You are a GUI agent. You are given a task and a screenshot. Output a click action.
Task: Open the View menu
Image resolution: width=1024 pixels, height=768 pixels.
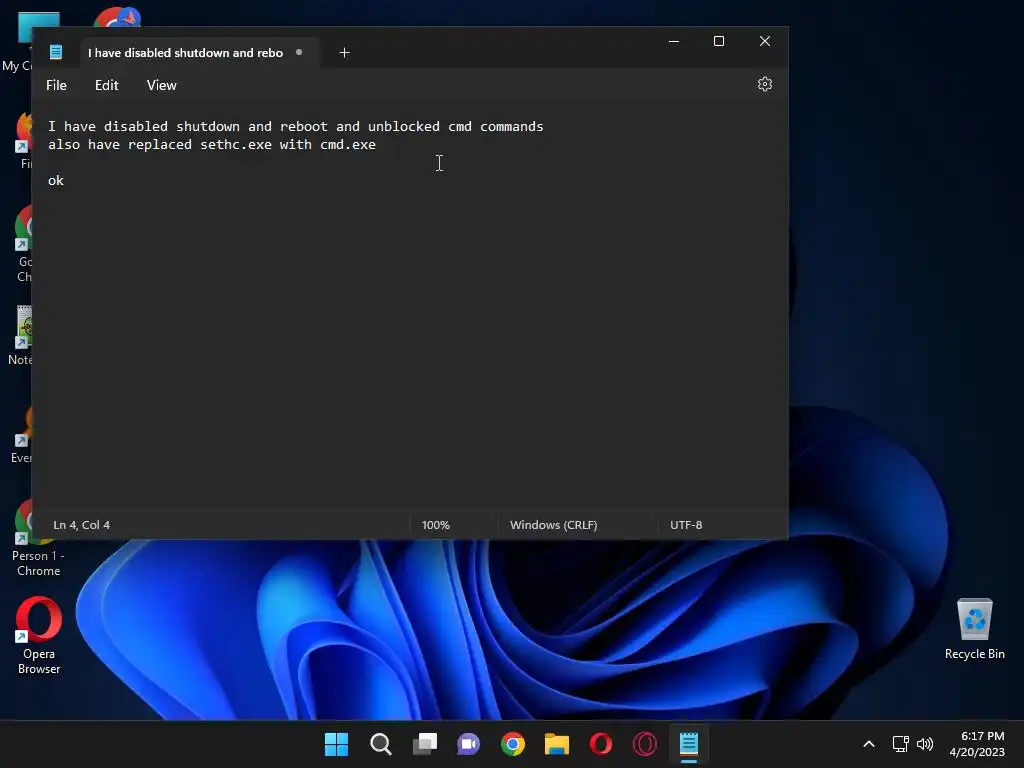[x=161, y=86]
